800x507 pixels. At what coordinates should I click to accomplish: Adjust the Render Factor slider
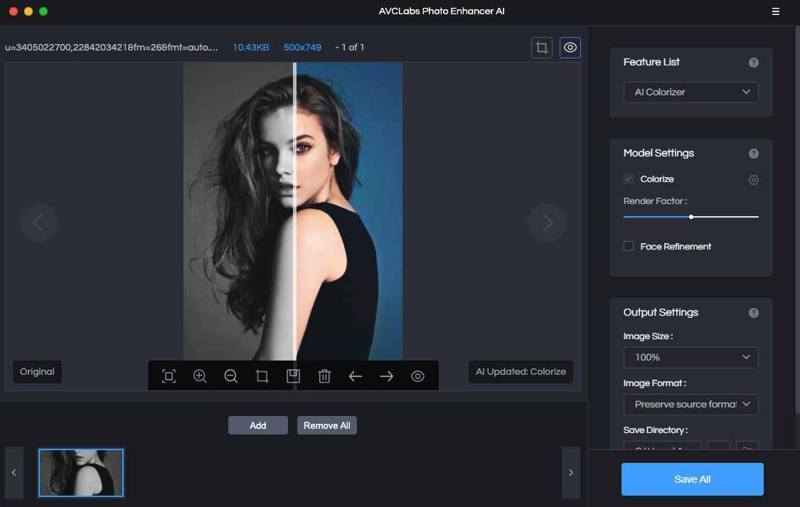691,216
